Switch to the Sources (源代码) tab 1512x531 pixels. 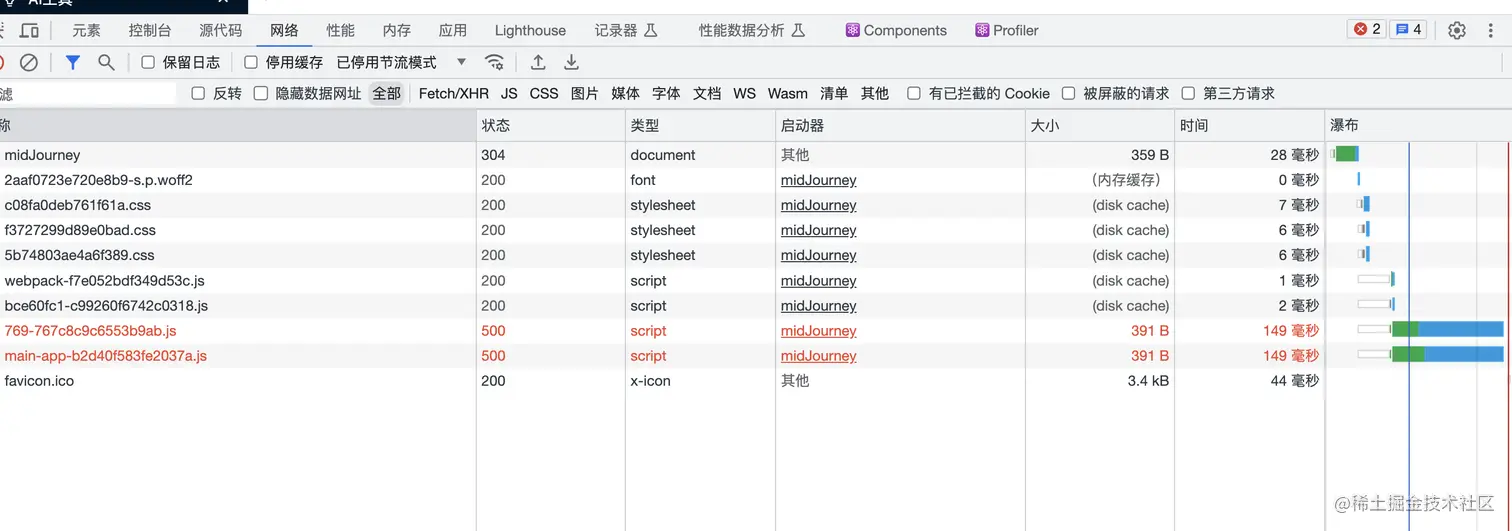tap(220, 30)
